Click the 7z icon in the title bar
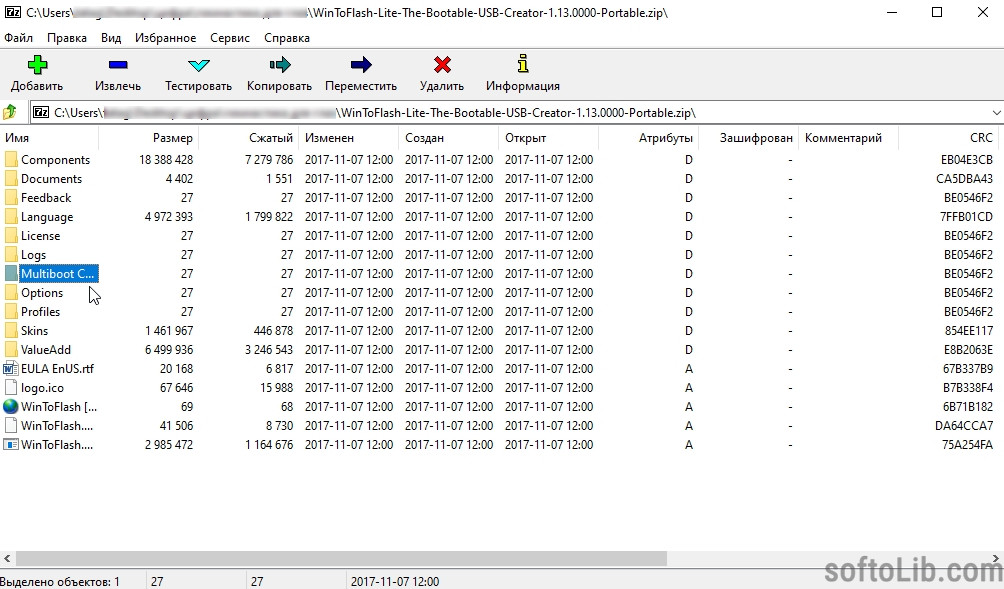This screenshot has height=589, width=1004. [x=12, y=12]
